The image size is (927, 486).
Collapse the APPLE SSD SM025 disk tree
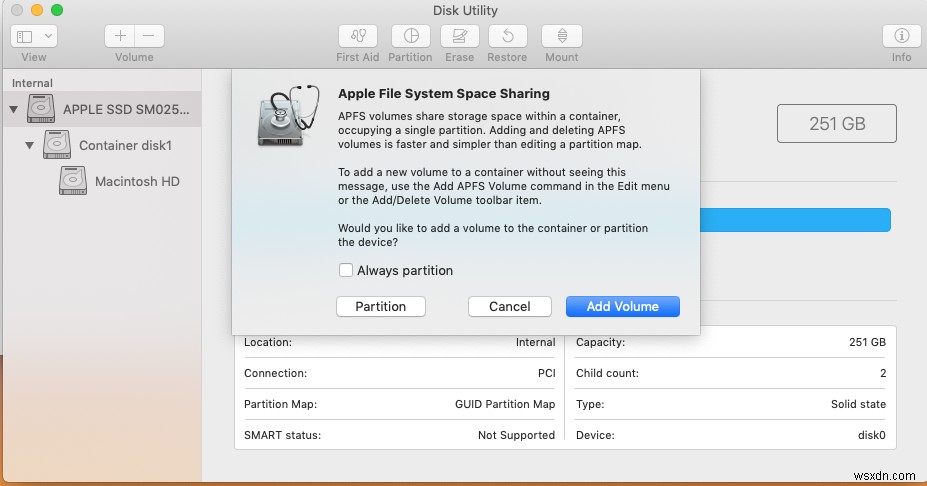pyautogui.click(x=14, y=109)
